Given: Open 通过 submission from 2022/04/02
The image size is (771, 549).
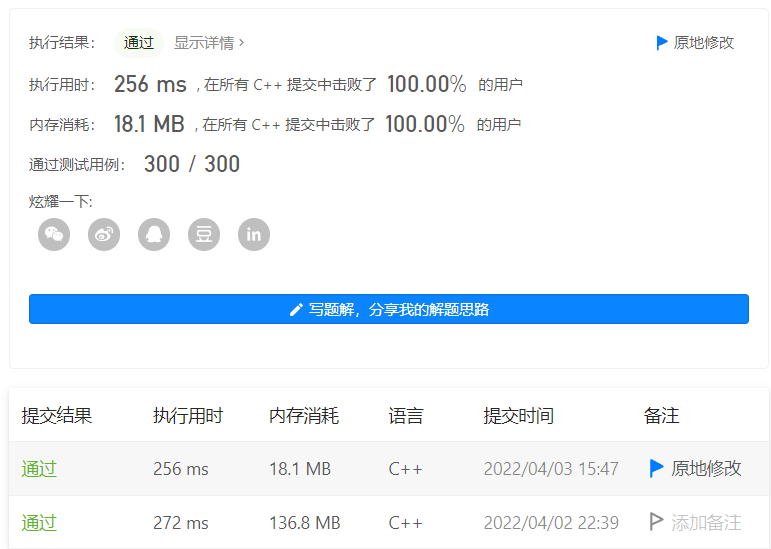Looking at the screenshot, I should pos(39,522).
